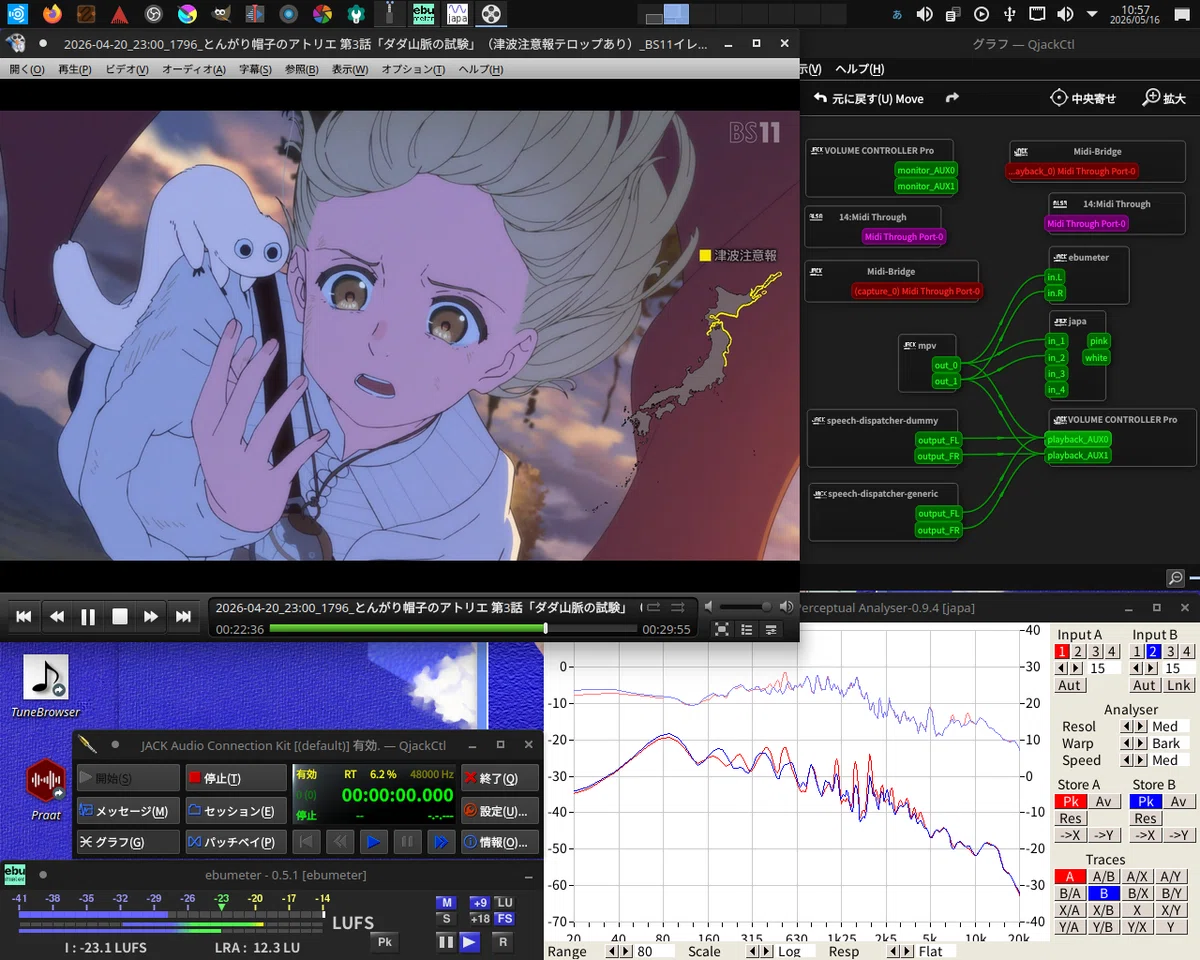The width and height of the screenshot is (1200, 960).
Task: Adjust the SMPlayer volume slider
Action: tap(745, 607)
